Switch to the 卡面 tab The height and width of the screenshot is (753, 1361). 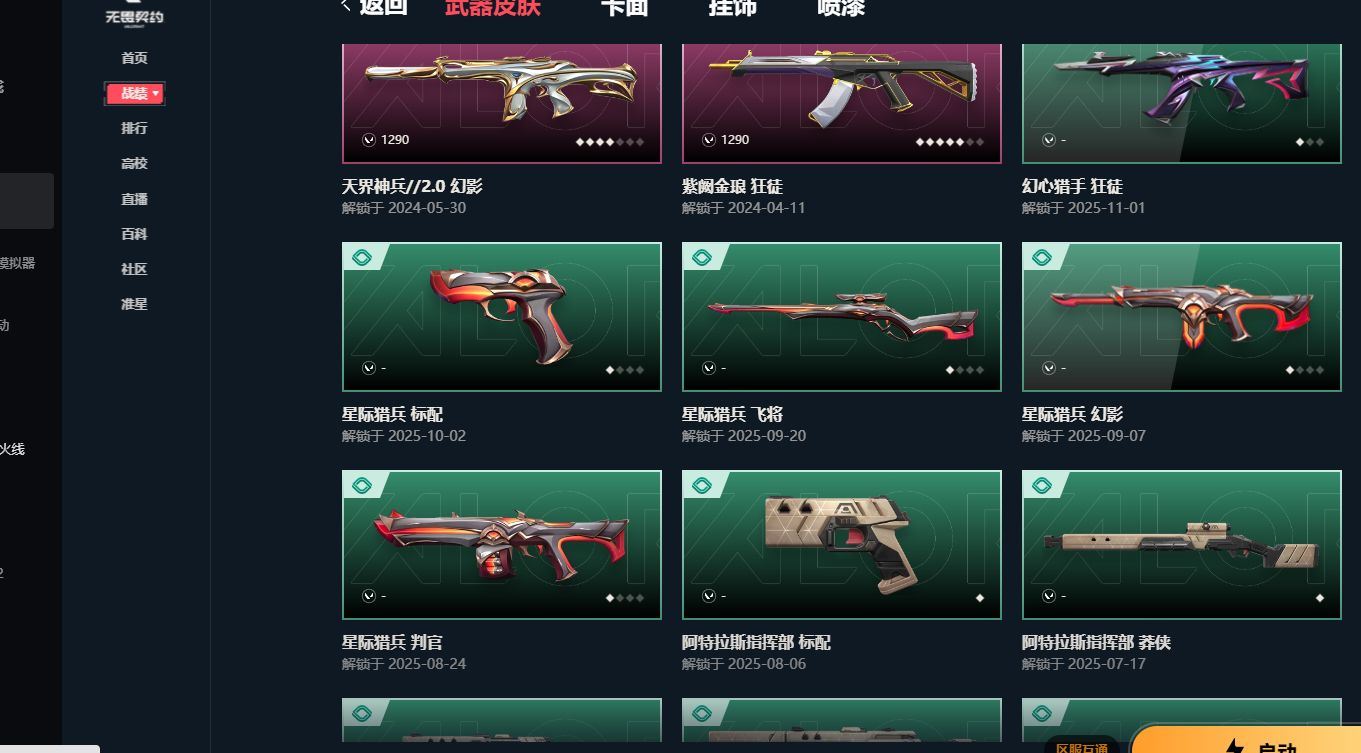tap(624, 7)
